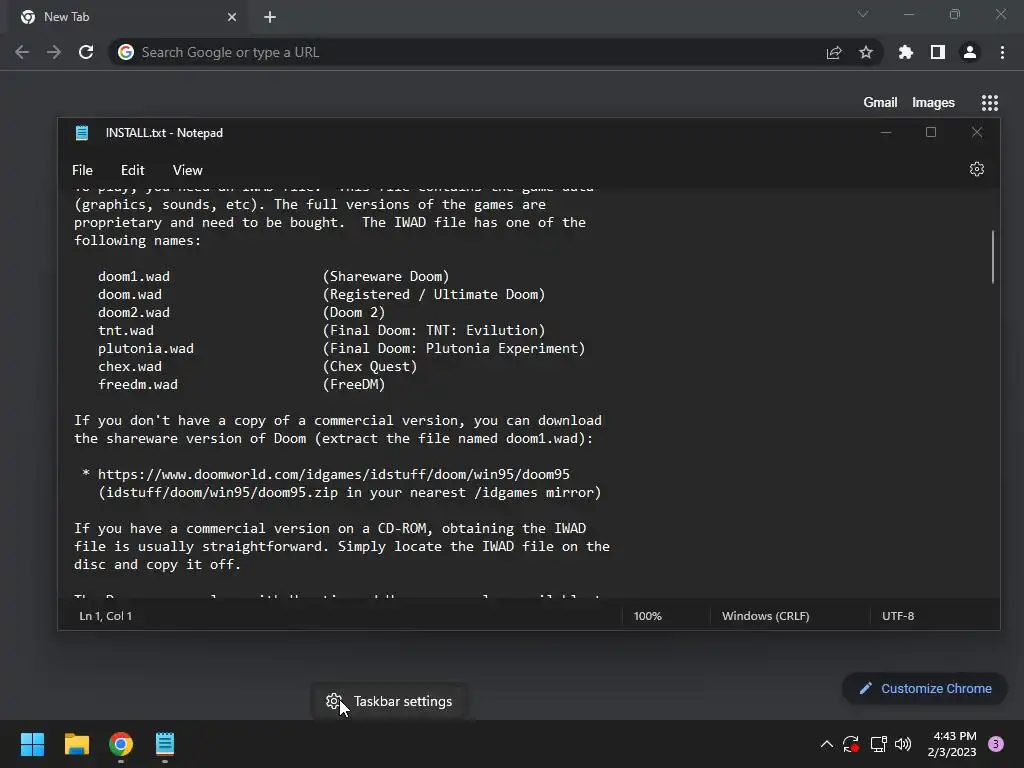
Task: Open Chrome extensions puzzle icon
Action: tap(906, 52)
